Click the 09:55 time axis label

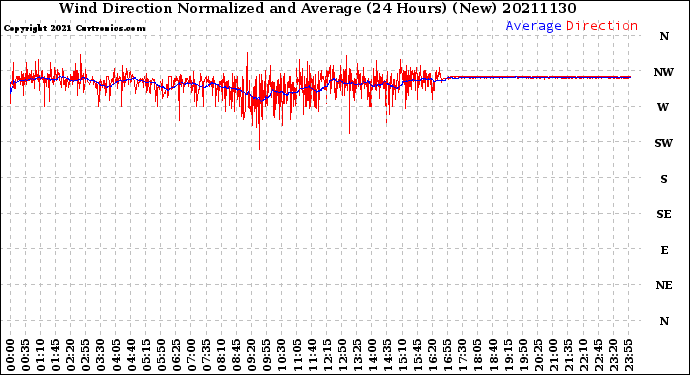point(266,355)
